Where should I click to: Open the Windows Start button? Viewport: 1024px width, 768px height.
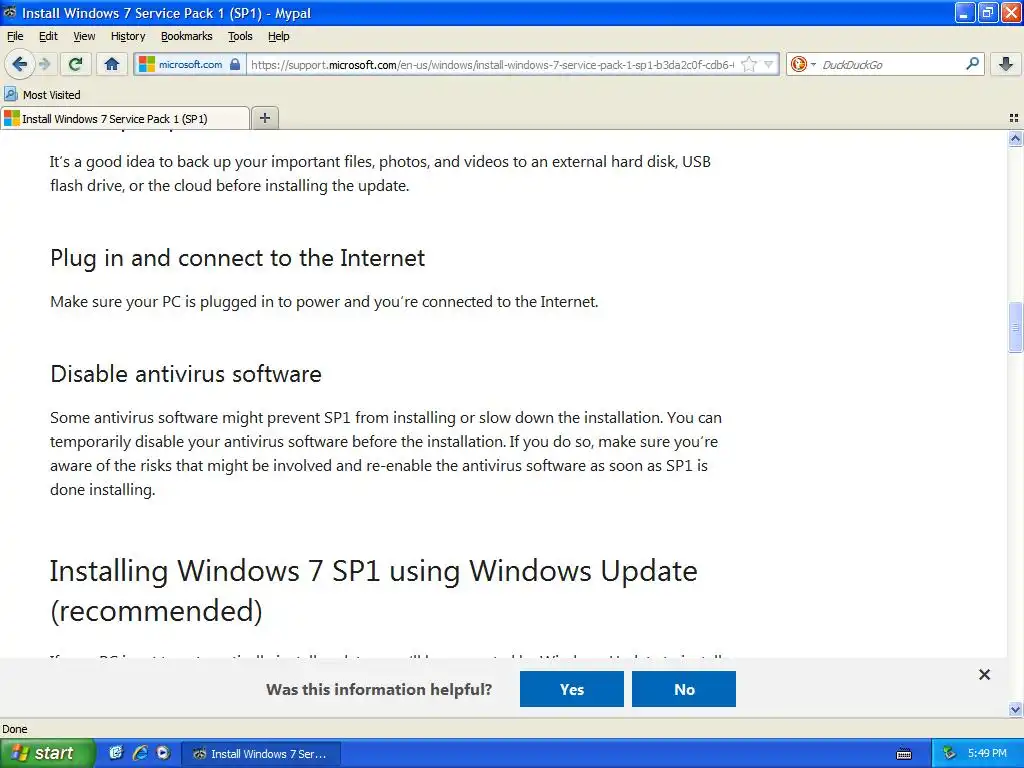click(x=47, y=753)
